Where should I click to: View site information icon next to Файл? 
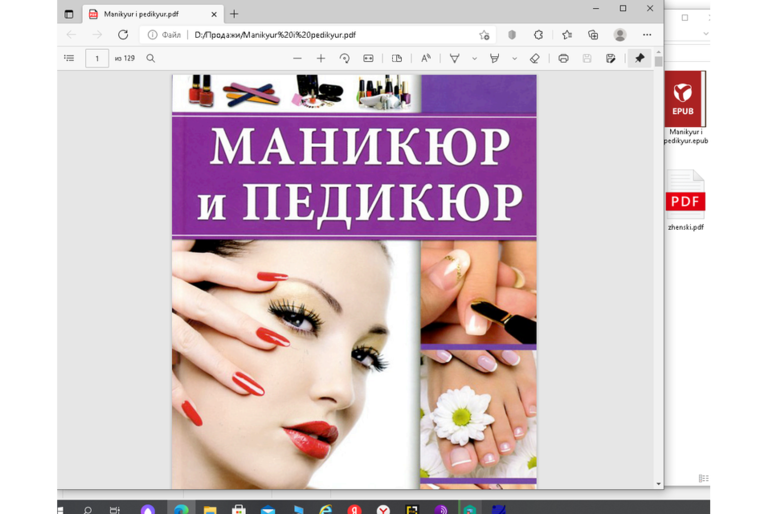(153, 35)
